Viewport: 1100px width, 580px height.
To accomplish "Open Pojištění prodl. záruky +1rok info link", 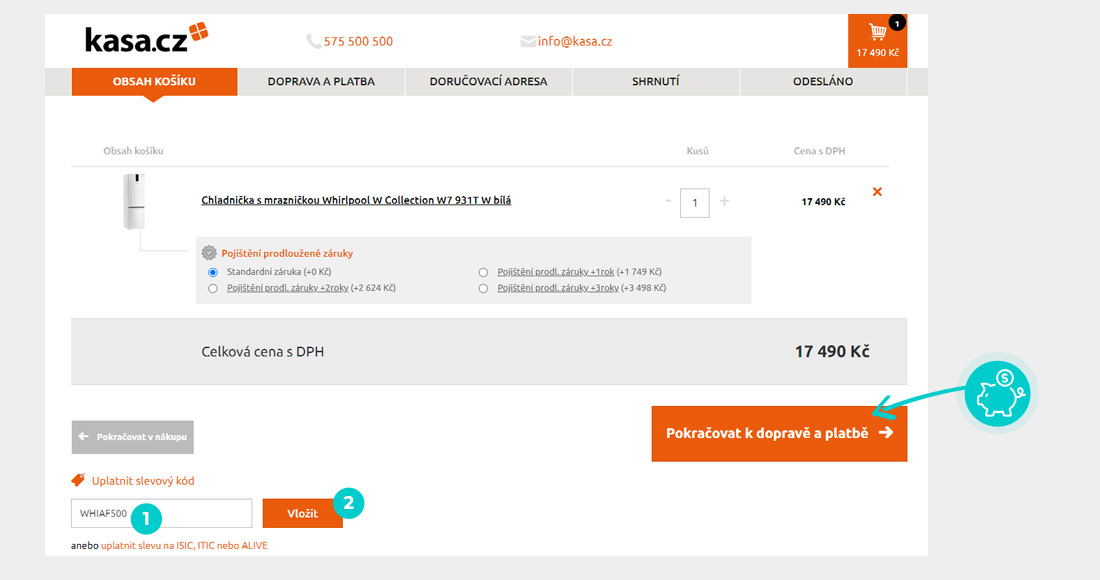I will click(556, 272).
